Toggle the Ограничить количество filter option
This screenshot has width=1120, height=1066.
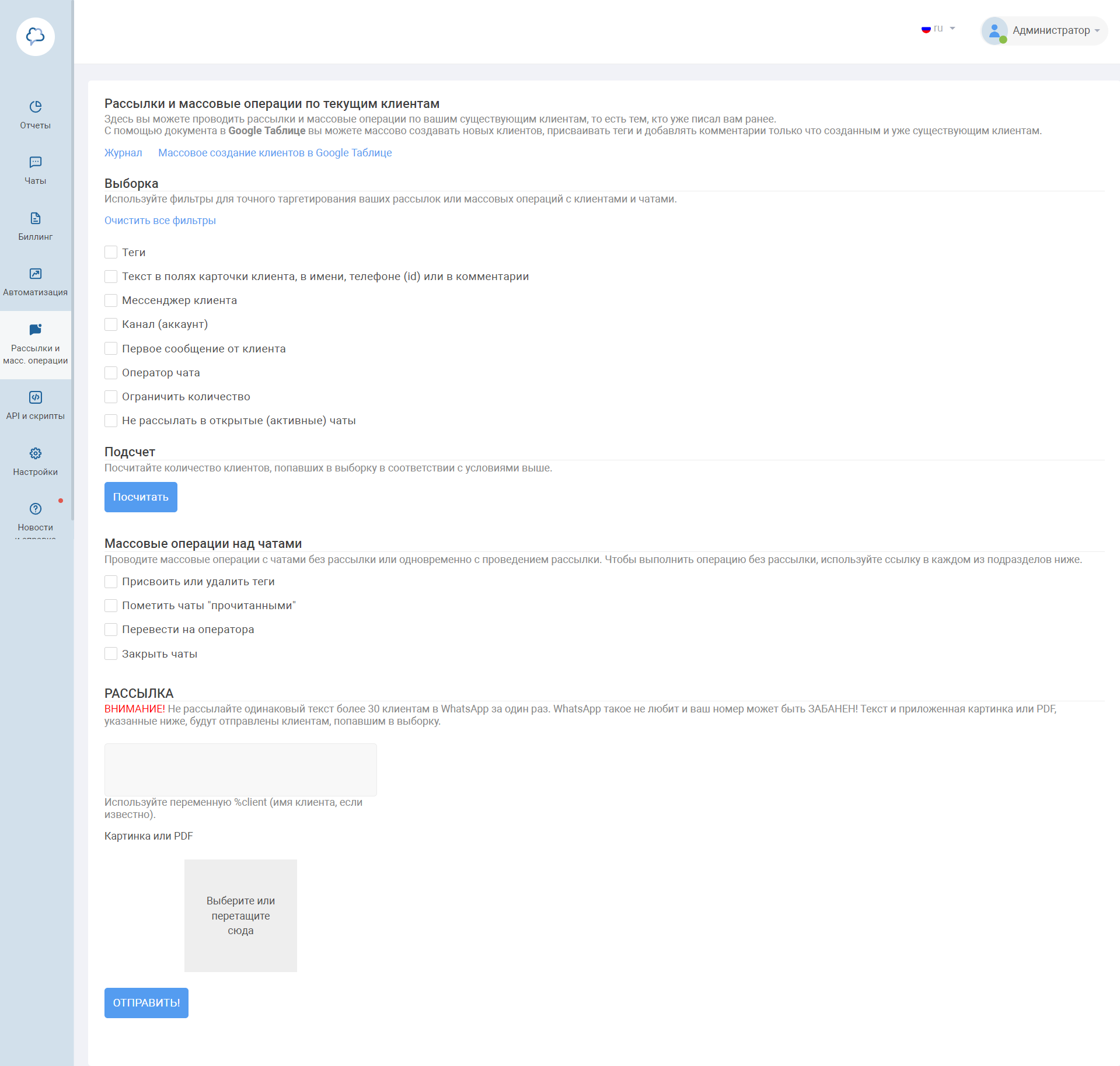(x=111, y=397)
